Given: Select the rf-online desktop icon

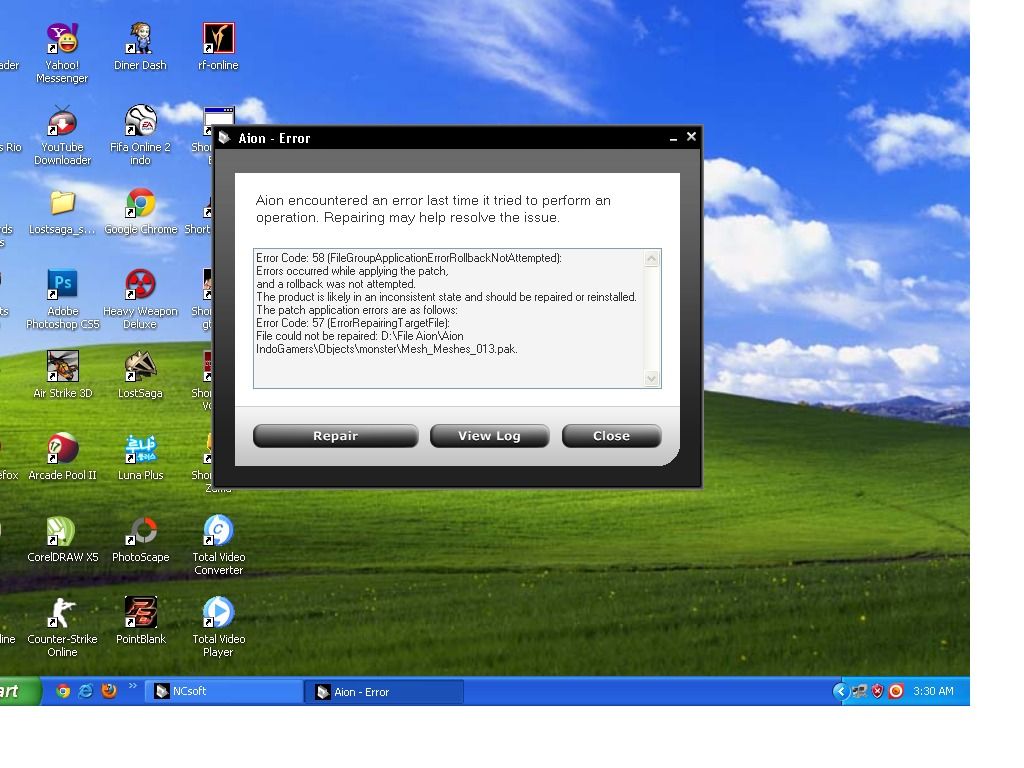Looking at the screenshot, I should [x=218, y=46].
